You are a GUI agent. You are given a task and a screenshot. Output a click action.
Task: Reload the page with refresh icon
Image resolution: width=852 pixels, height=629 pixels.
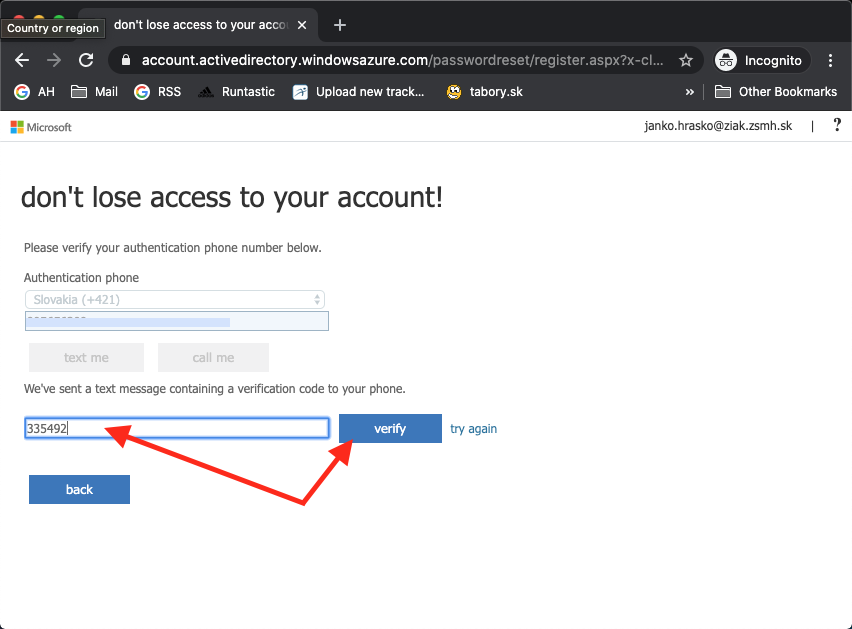(x=86, y=60)
